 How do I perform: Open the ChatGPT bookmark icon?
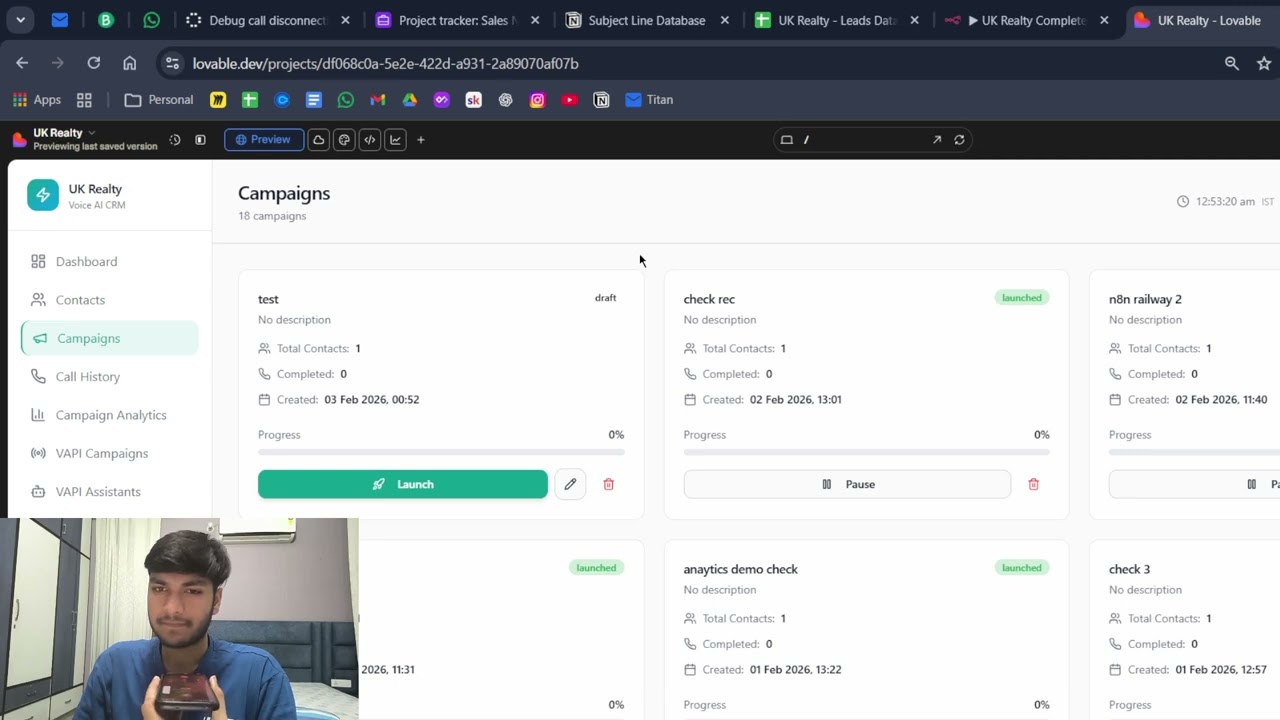[x=506, y=100]
